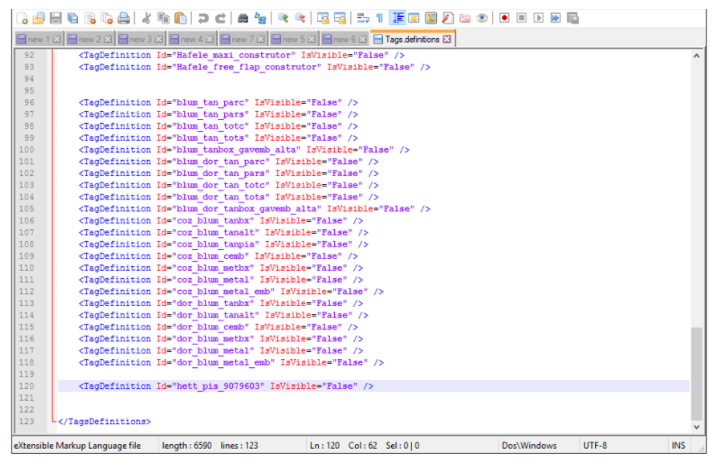Place cursor on hett_pis_9079603 line
Viewport: 723px width, 466px height.
coord(373,386)
